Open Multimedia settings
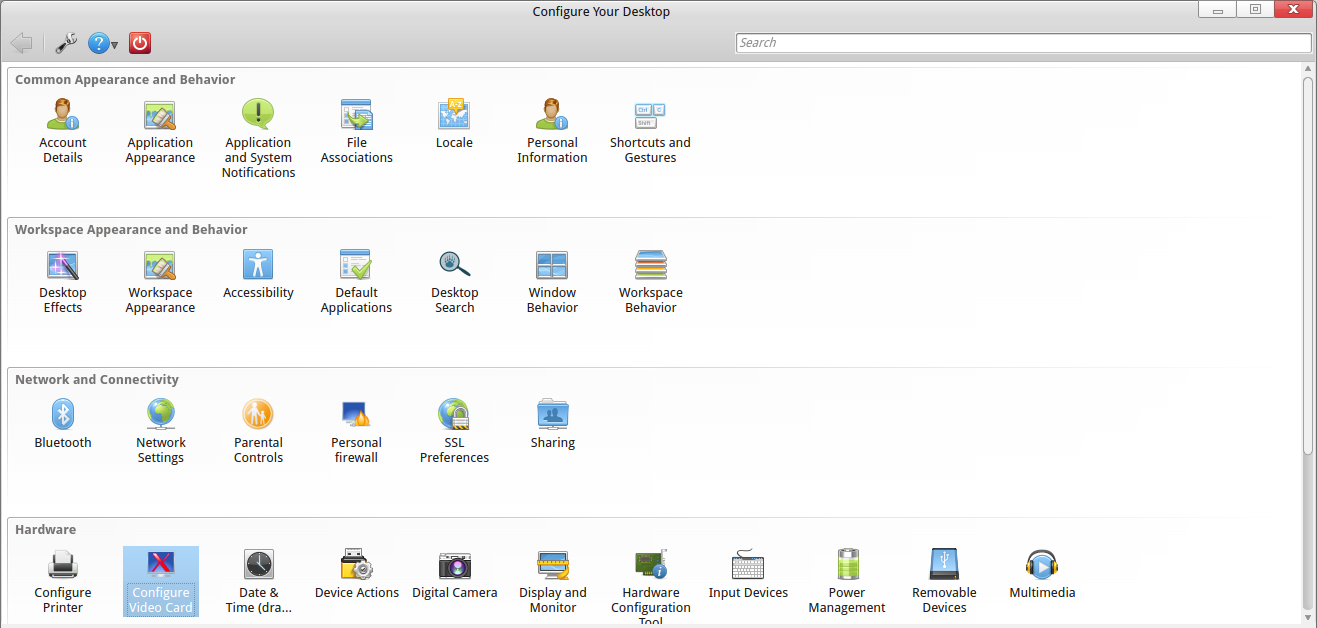1317x628 pixels. [1042, 574]
